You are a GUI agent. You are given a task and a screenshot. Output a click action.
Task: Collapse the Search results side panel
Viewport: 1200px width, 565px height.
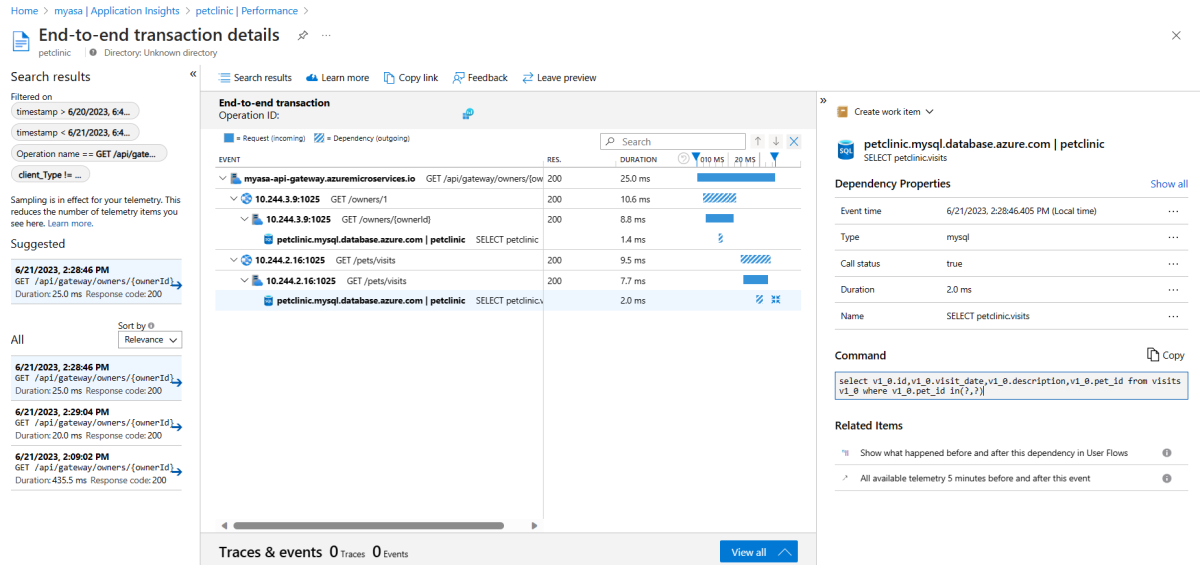pyautogui.click(x=193, y=74)
